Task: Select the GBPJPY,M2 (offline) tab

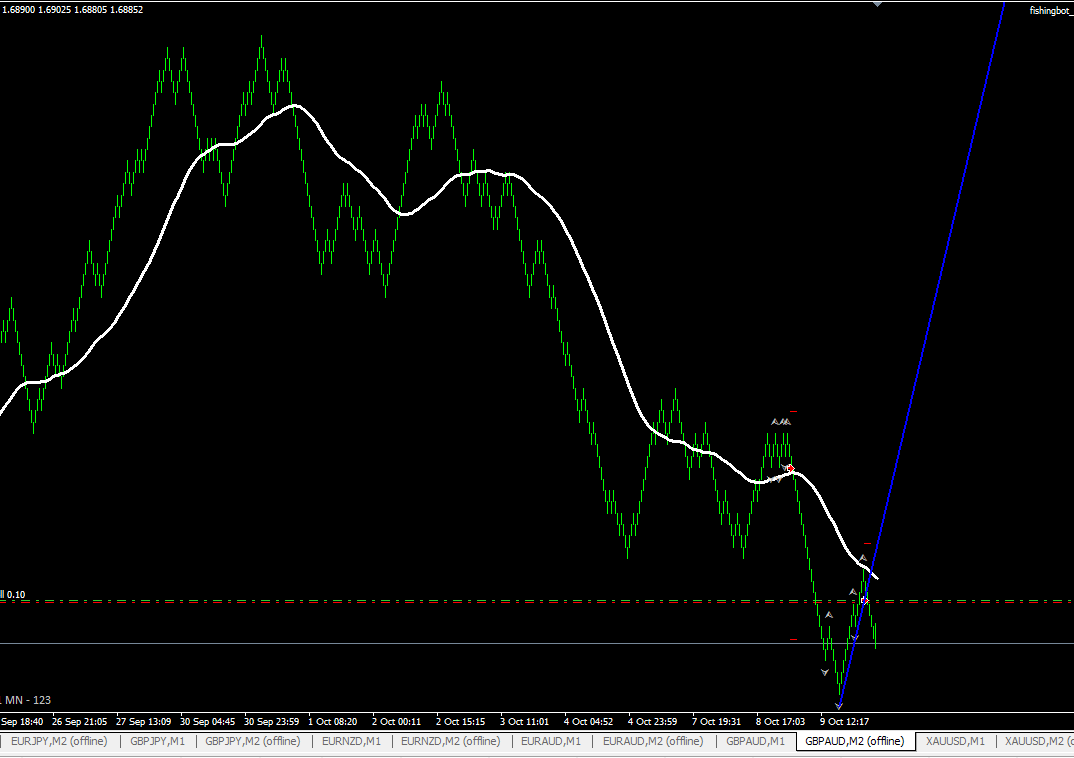Action: point(253,741)
